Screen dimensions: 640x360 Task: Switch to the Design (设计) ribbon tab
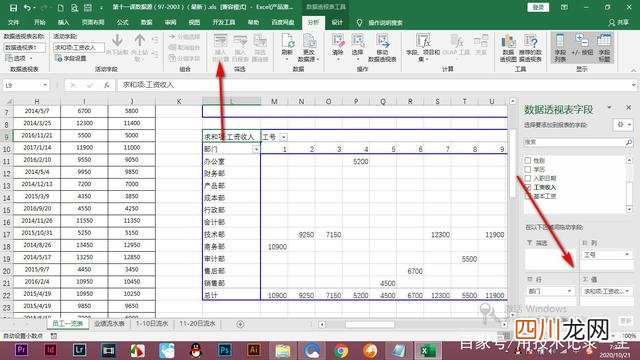pos(337,22)
